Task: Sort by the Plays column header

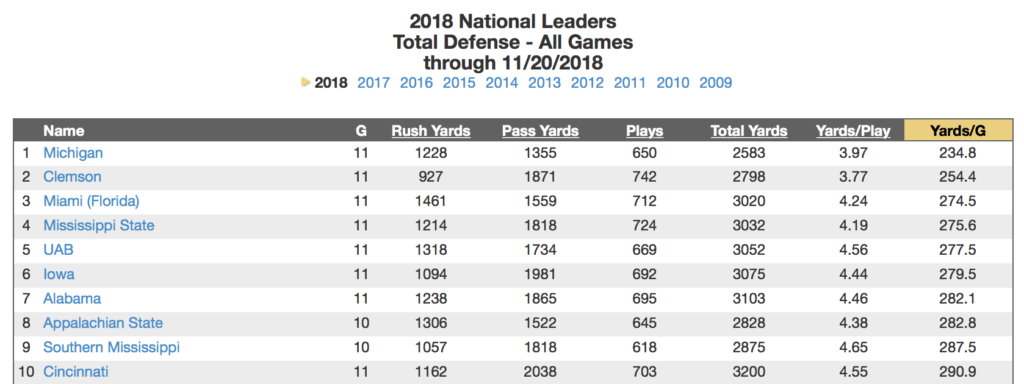Action: pos(645,131)
